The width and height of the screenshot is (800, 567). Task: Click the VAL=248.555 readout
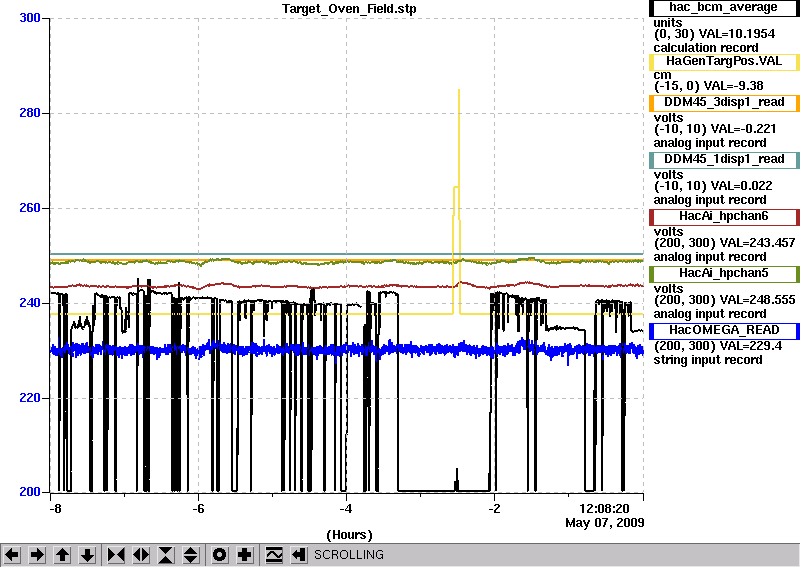(x=757, y=300)
